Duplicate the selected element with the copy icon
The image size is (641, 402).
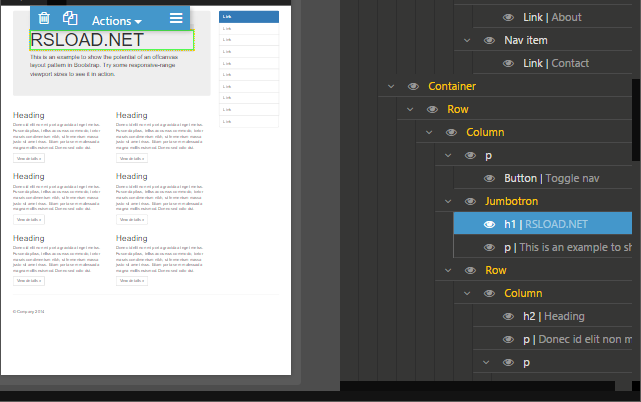coord(70,18)
